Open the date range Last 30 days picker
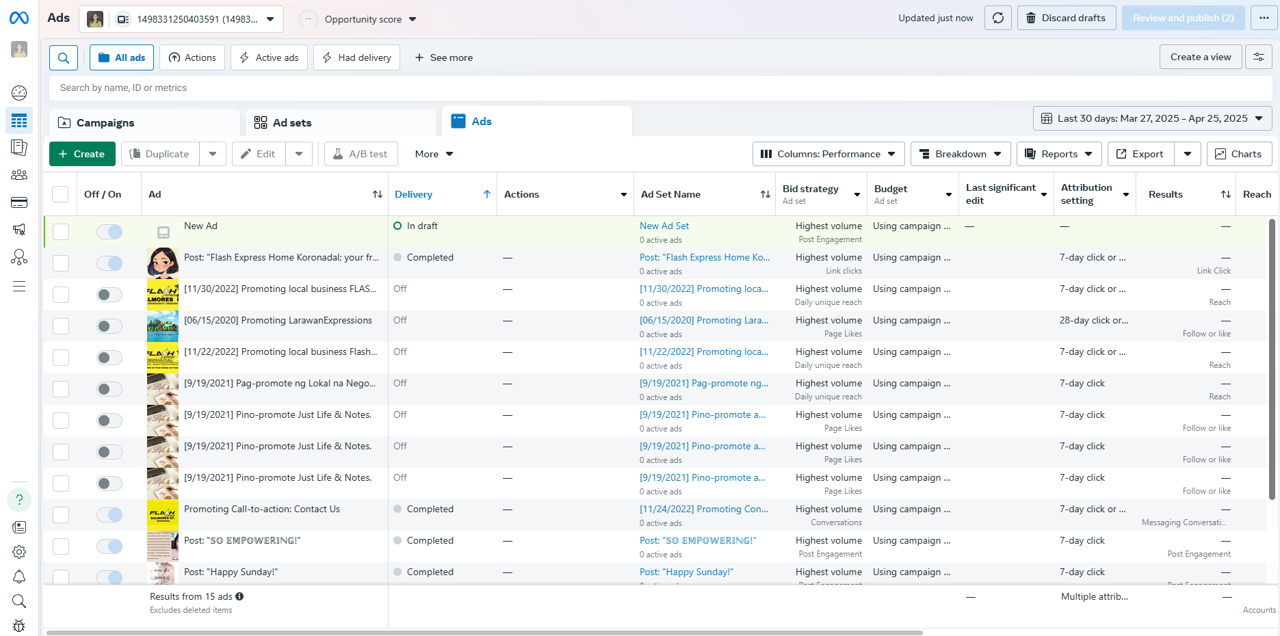Image resolution: width=1280 pixels, height=636 pixels. 1152,118
